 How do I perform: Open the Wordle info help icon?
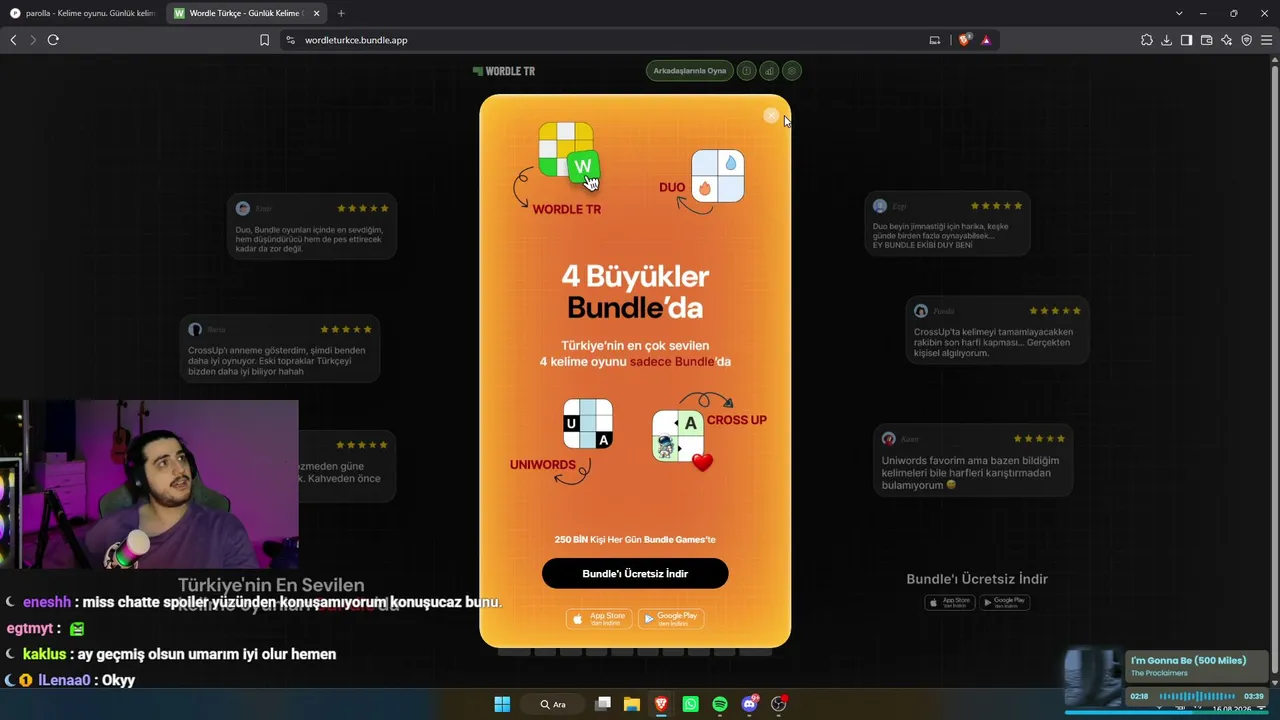click(746, 71)
